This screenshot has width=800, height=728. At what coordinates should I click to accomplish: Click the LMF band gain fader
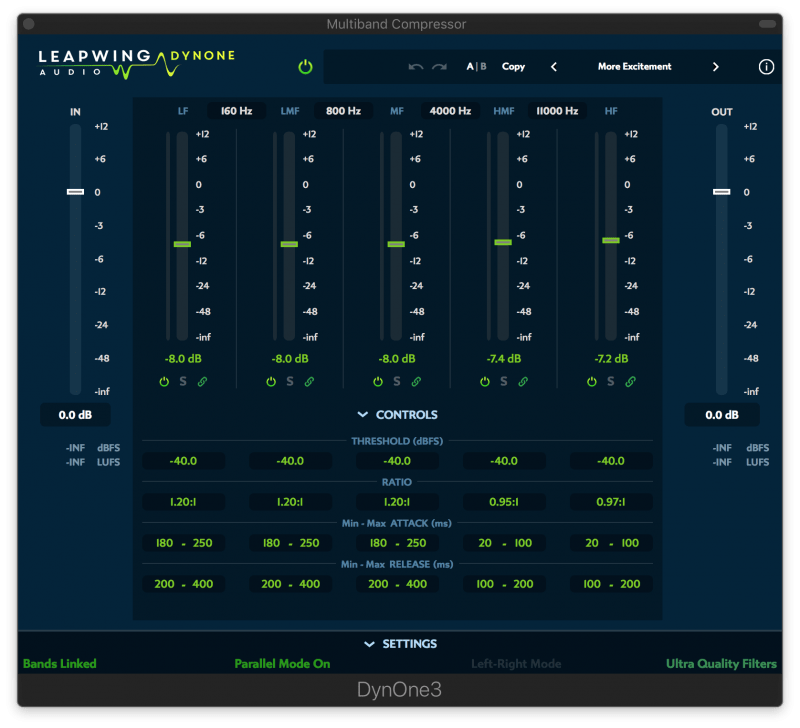(x=289, y=244)
